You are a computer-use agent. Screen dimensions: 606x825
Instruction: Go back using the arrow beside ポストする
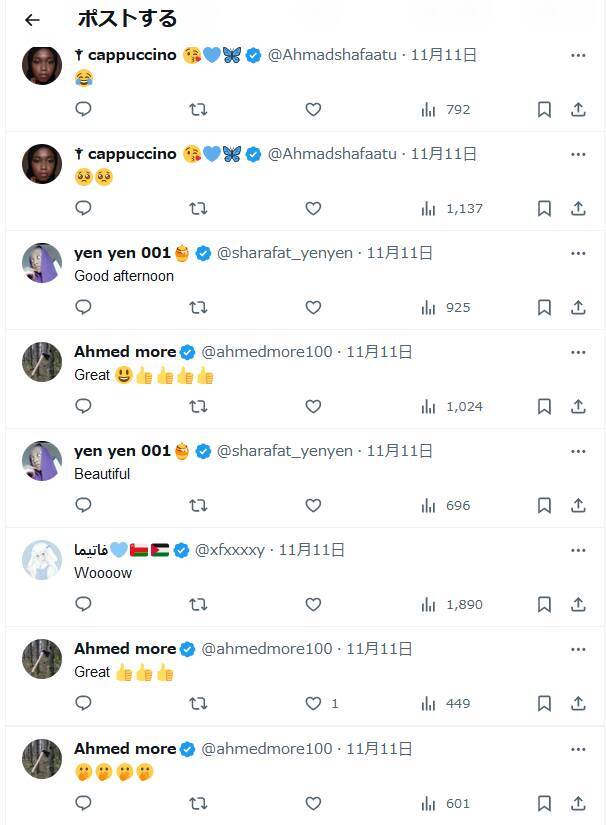click(x=32, y=20)
